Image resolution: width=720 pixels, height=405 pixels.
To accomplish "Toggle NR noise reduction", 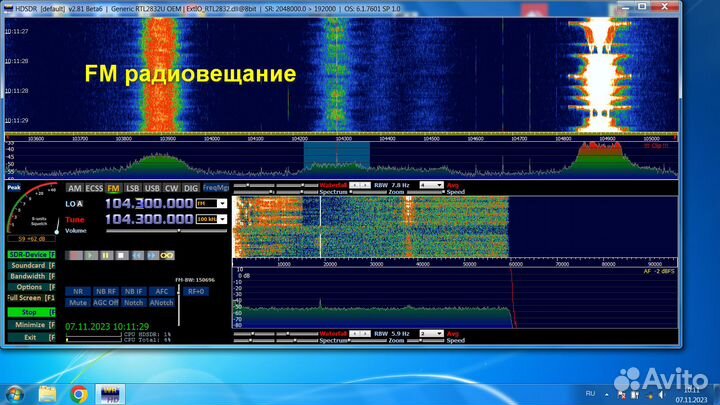I will pos(78,292).
